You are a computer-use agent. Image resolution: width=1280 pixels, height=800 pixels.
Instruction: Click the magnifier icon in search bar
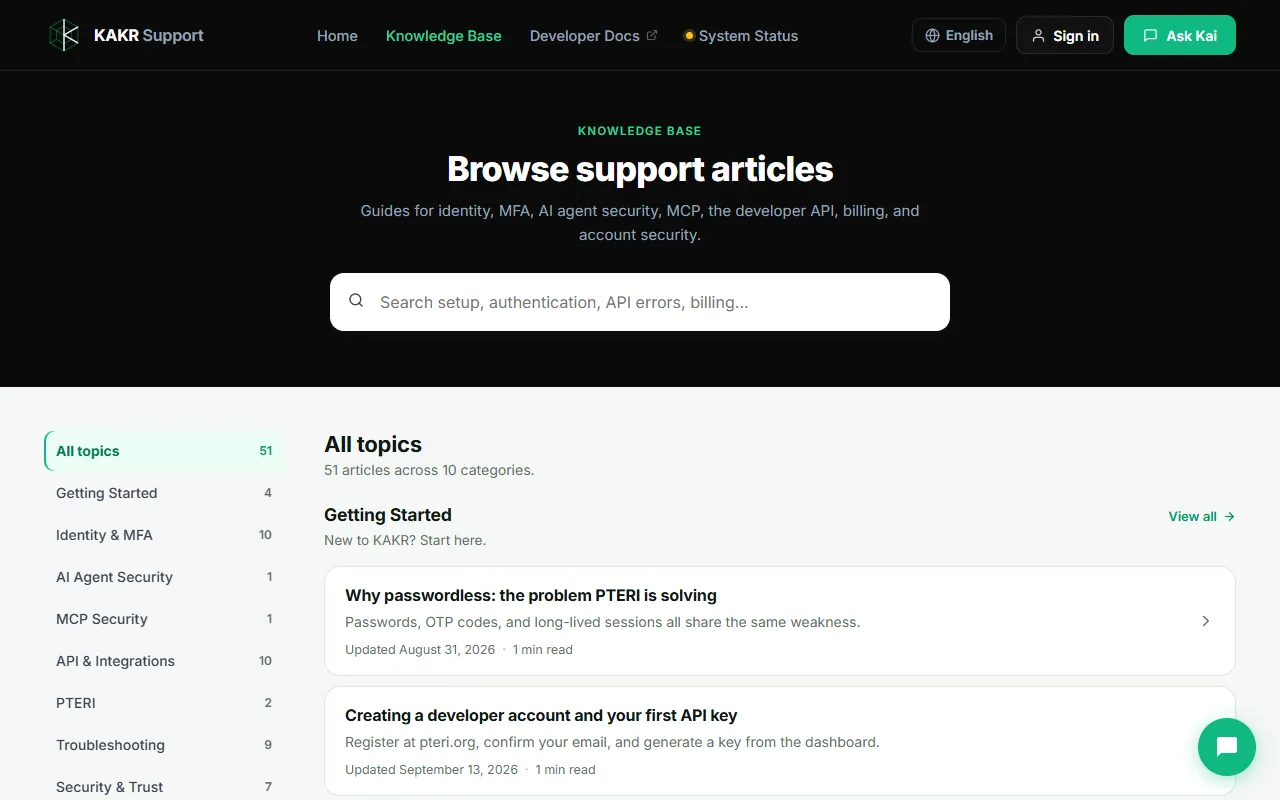[x=356, y=301]
